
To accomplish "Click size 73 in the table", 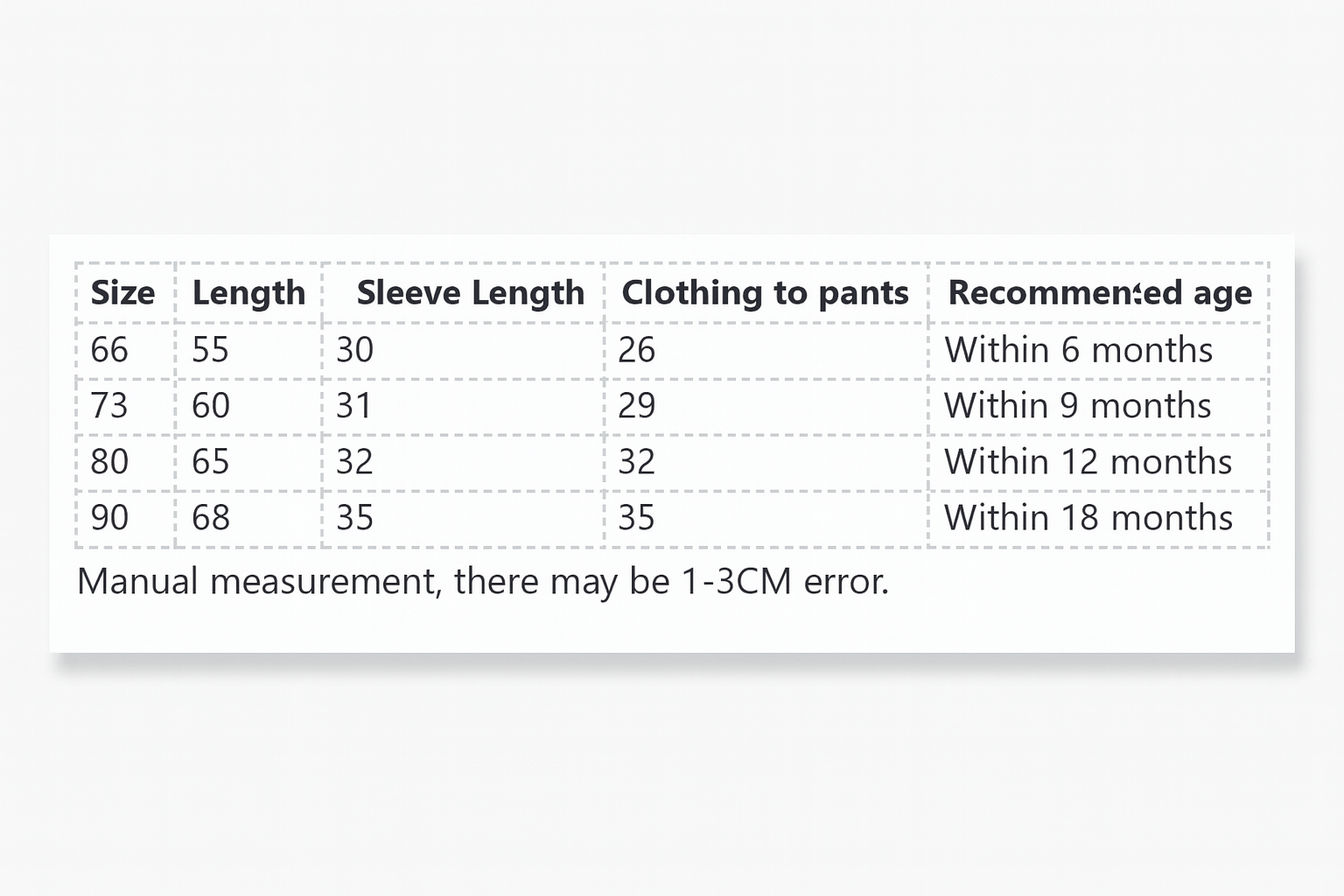I will [x=109, y=406].
